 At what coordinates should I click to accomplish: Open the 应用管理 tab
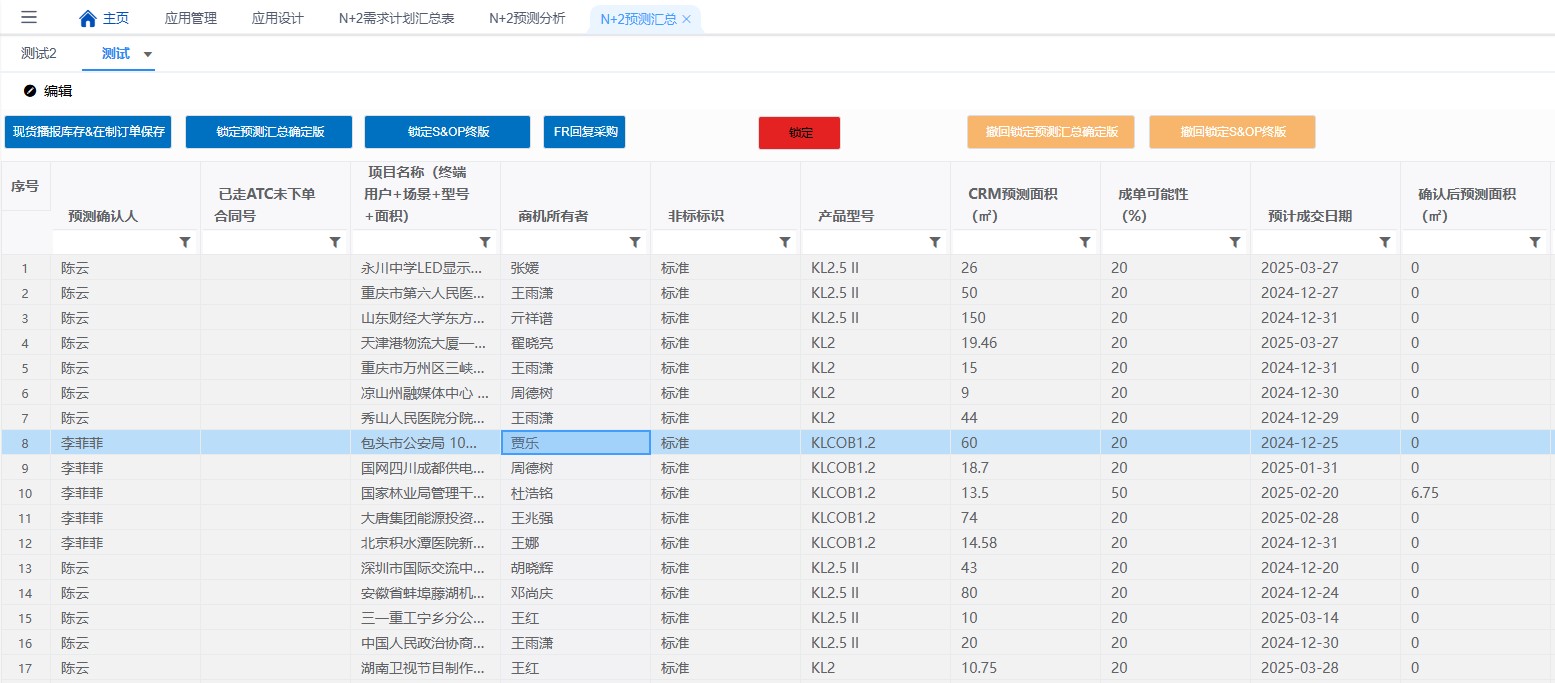(190, 19)
